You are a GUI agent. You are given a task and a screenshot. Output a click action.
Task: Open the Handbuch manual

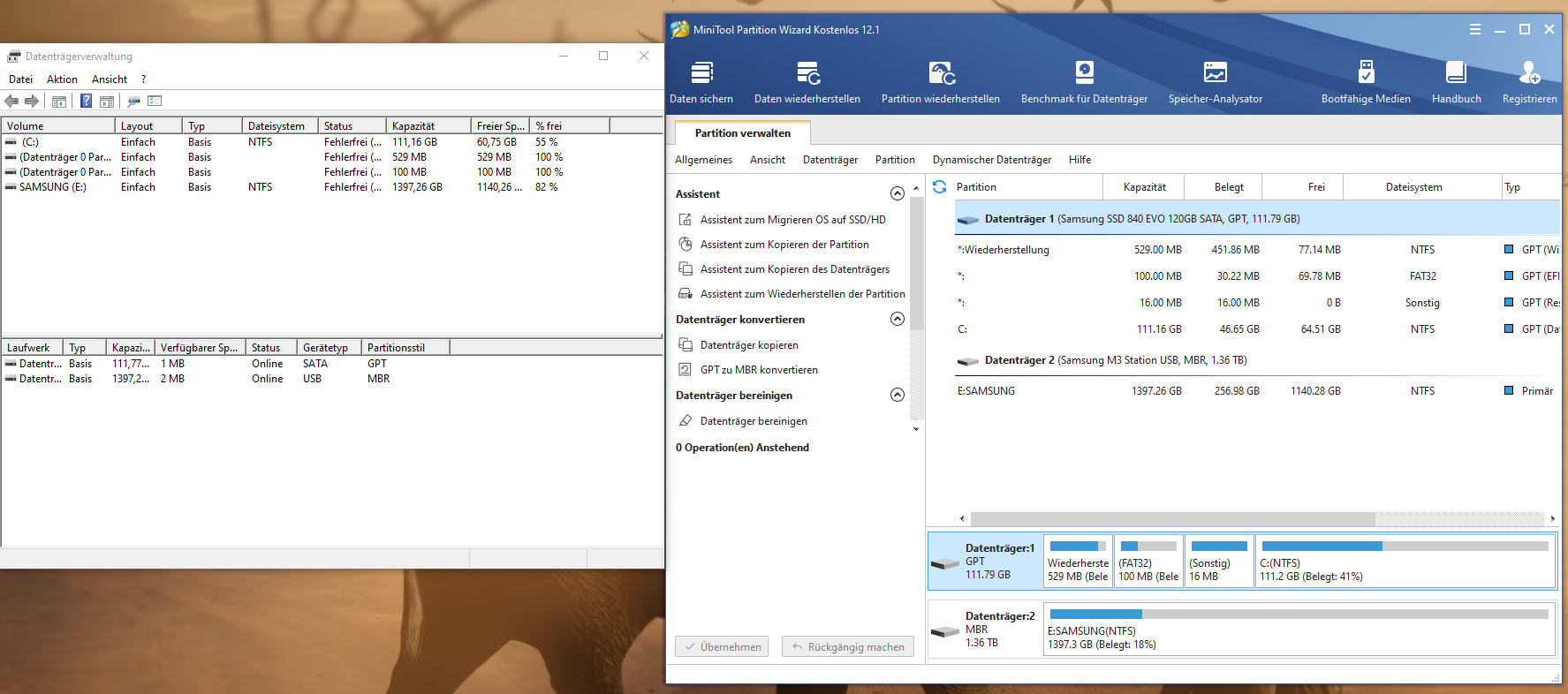tap(1456, 83)
